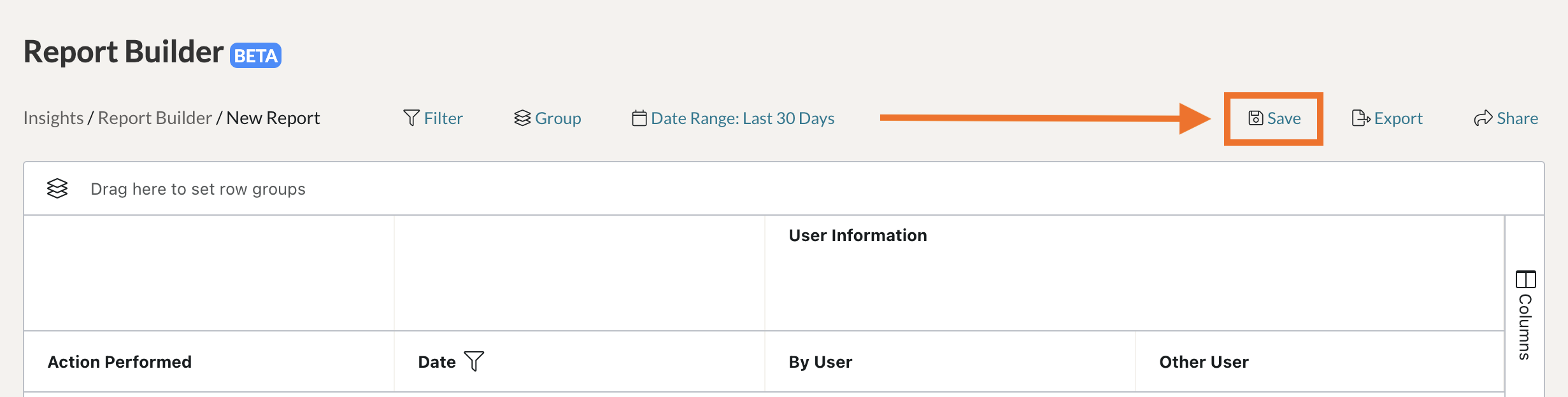Click the Export text label
Image resolution: width=1568 pixels, height=397 pixels.
[x=1398, y=118]
